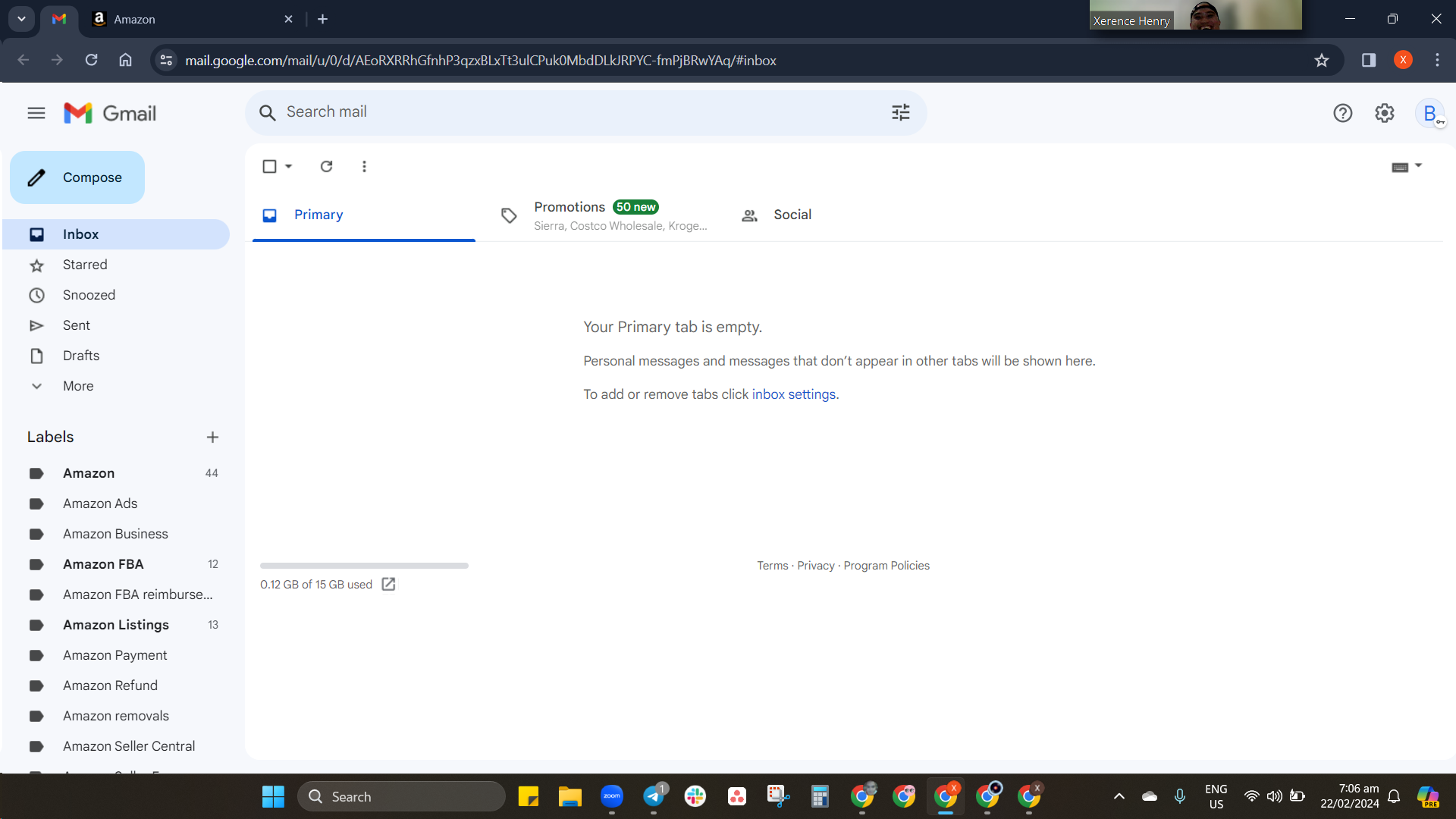The image size is (1456, 819).
Task: Open the Snoozed folder
Action: tap(116, 295)
